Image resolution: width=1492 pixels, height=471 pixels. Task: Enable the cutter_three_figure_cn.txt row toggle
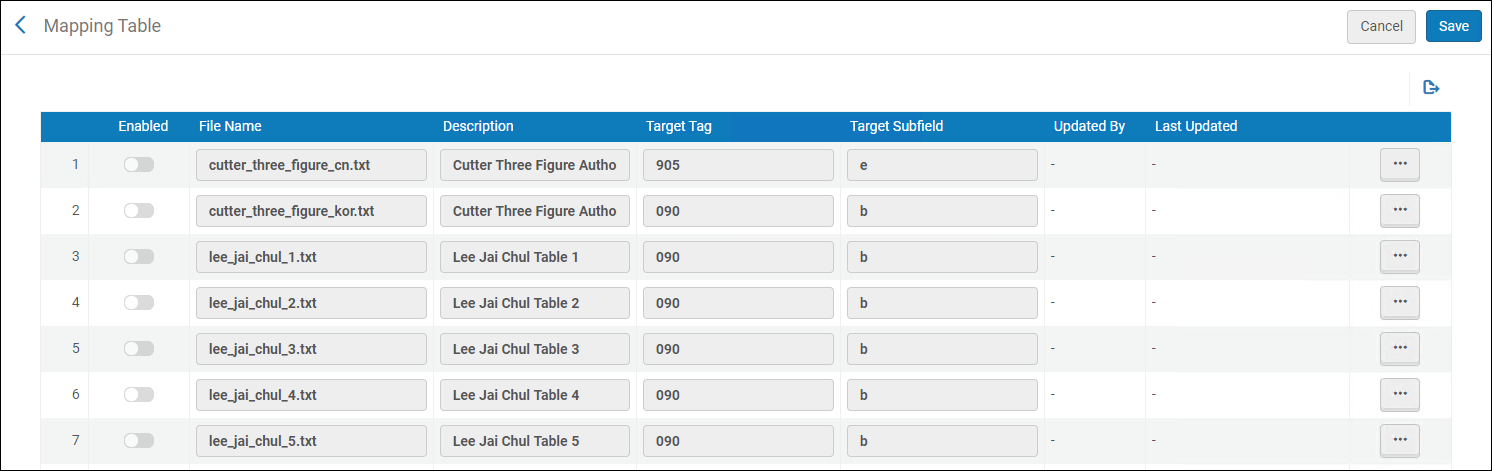139,165
